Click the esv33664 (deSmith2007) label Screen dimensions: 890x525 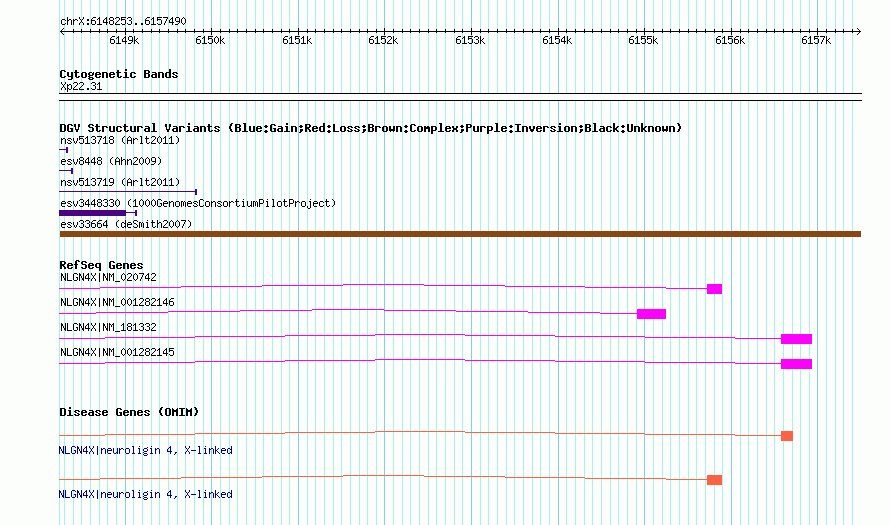[126, 224]
